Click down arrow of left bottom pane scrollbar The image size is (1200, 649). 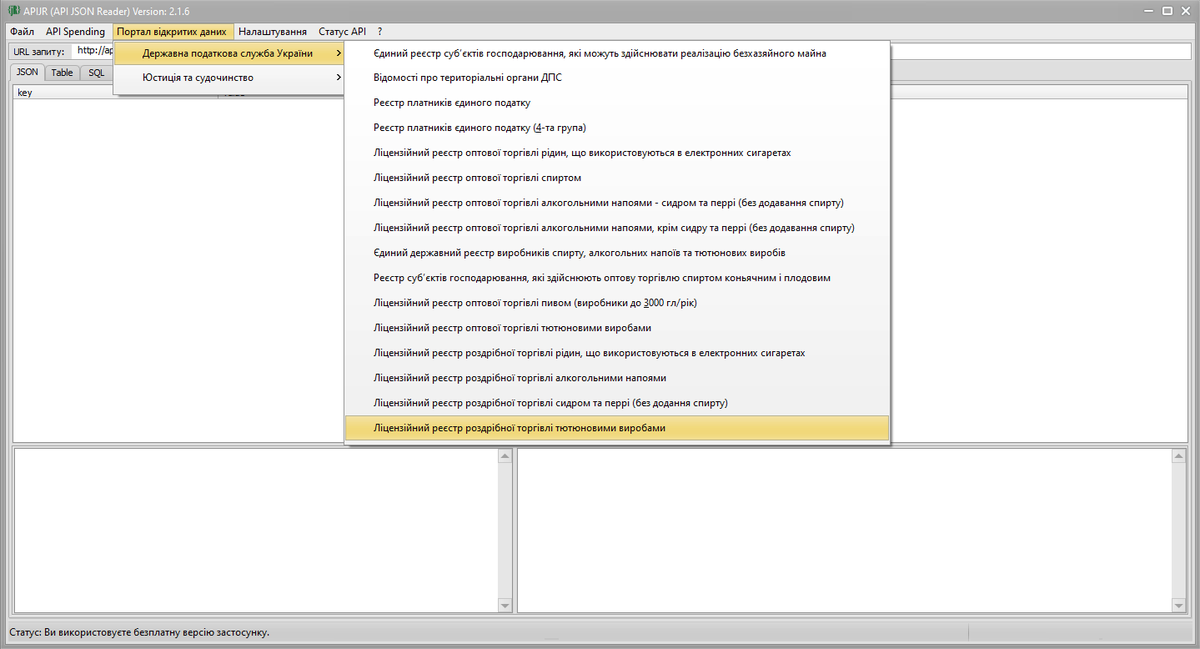coord(504,606)
